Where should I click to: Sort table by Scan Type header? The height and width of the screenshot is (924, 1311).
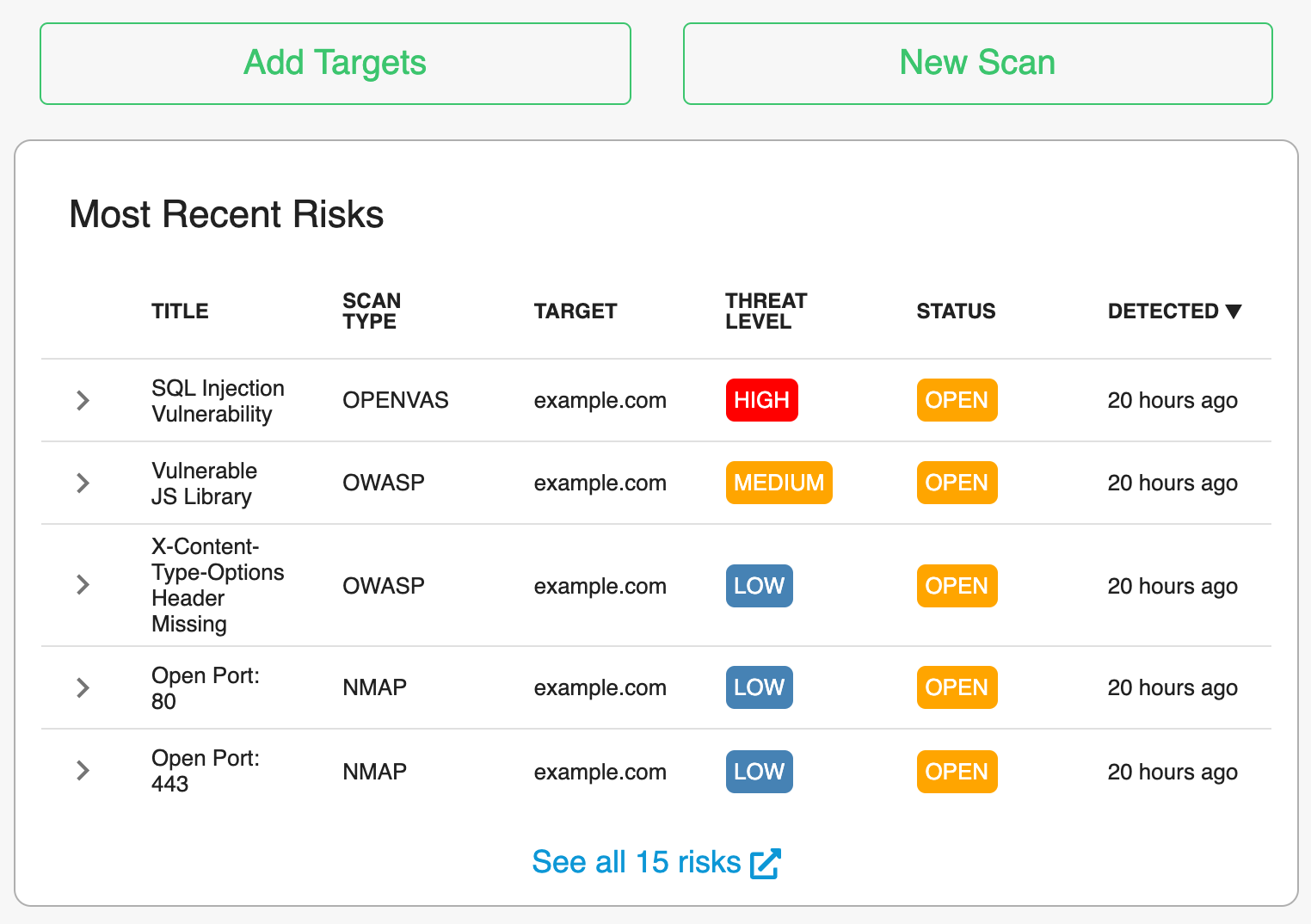tap(372, 311)
